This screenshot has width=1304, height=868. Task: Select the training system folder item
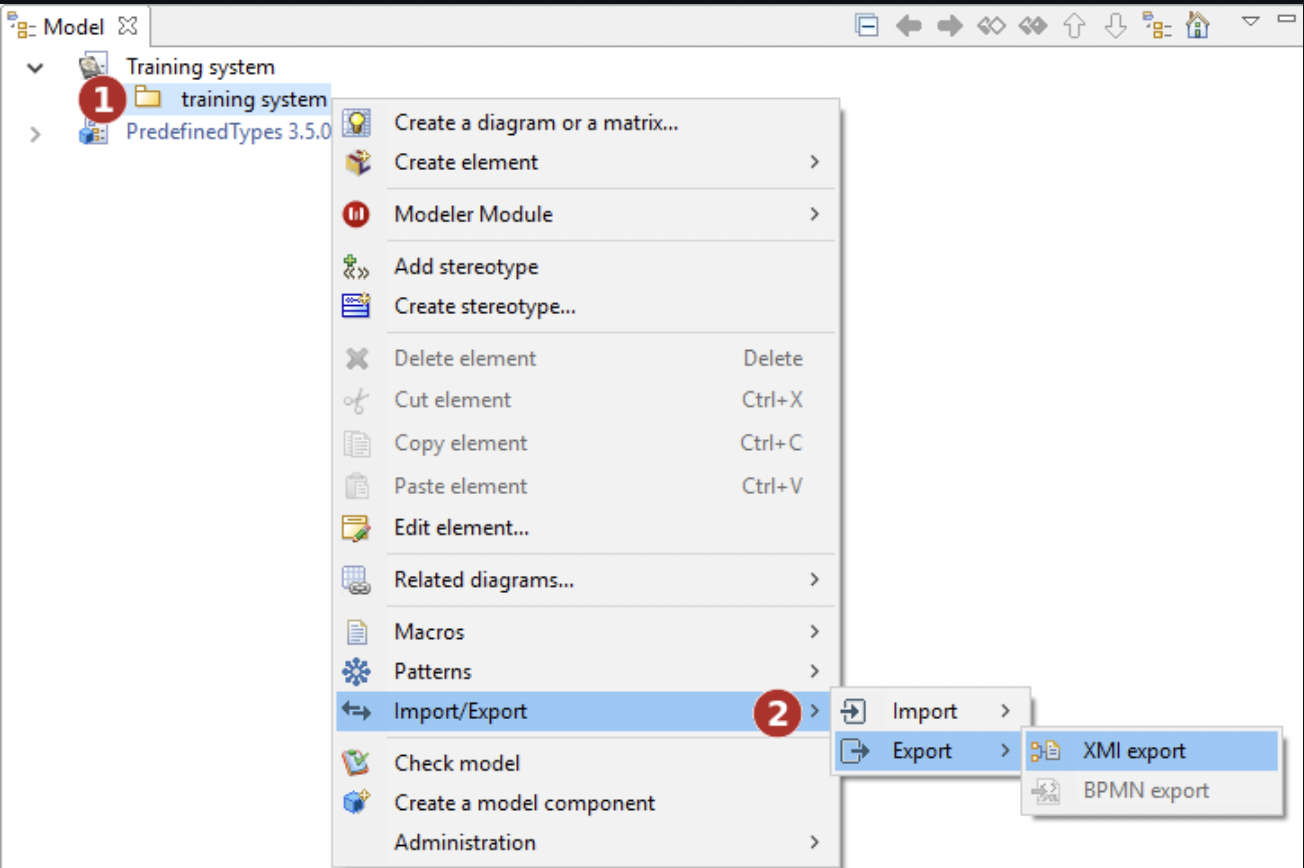(253, 99)
